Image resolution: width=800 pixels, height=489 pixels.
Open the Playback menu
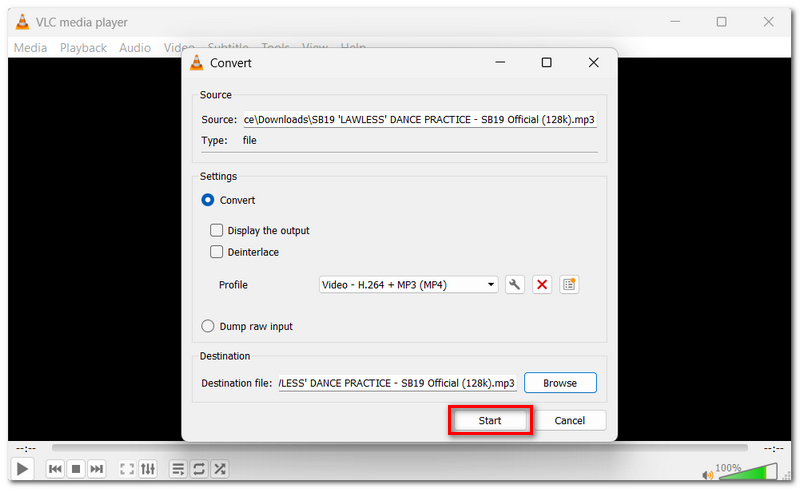coord(83,47)
